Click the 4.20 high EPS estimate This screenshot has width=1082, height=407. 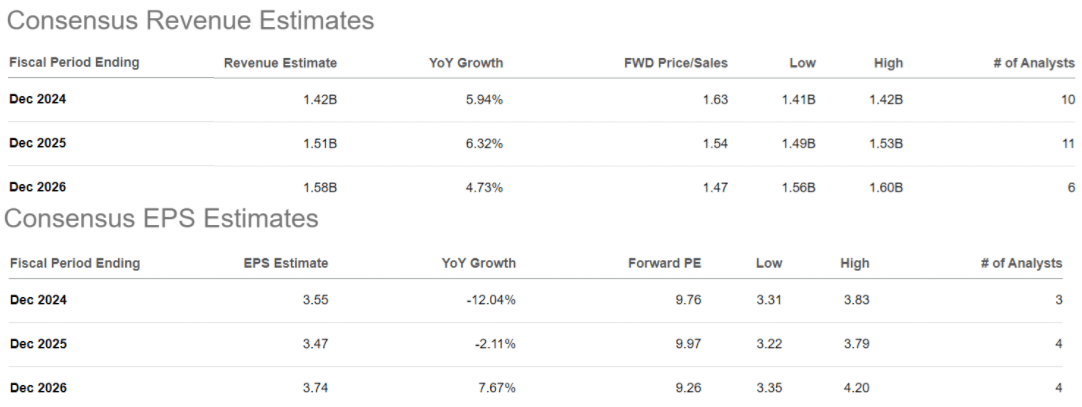(x=855, y=387)
